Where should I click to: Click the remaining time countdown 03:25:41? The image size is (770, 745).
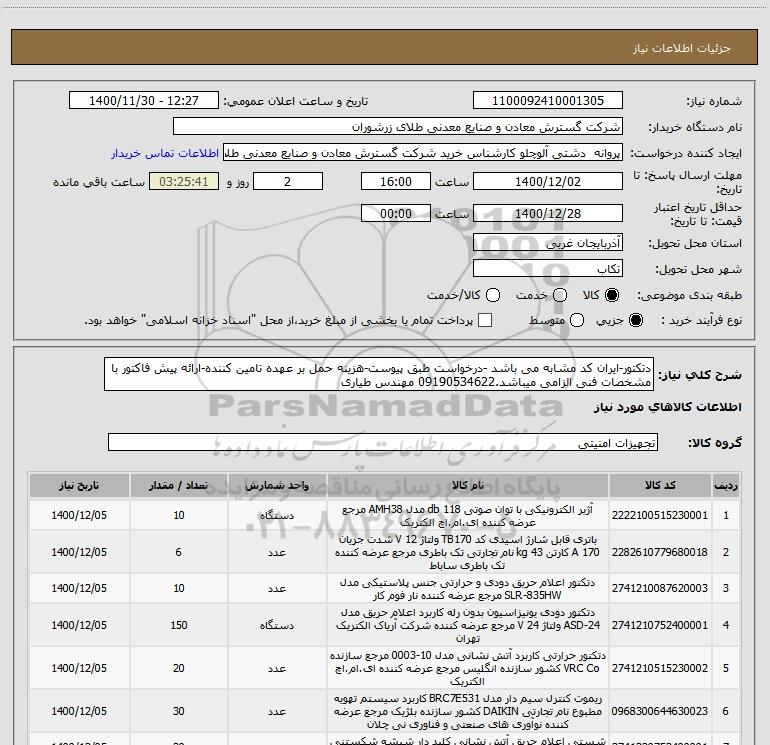click(x=184, y=181)
